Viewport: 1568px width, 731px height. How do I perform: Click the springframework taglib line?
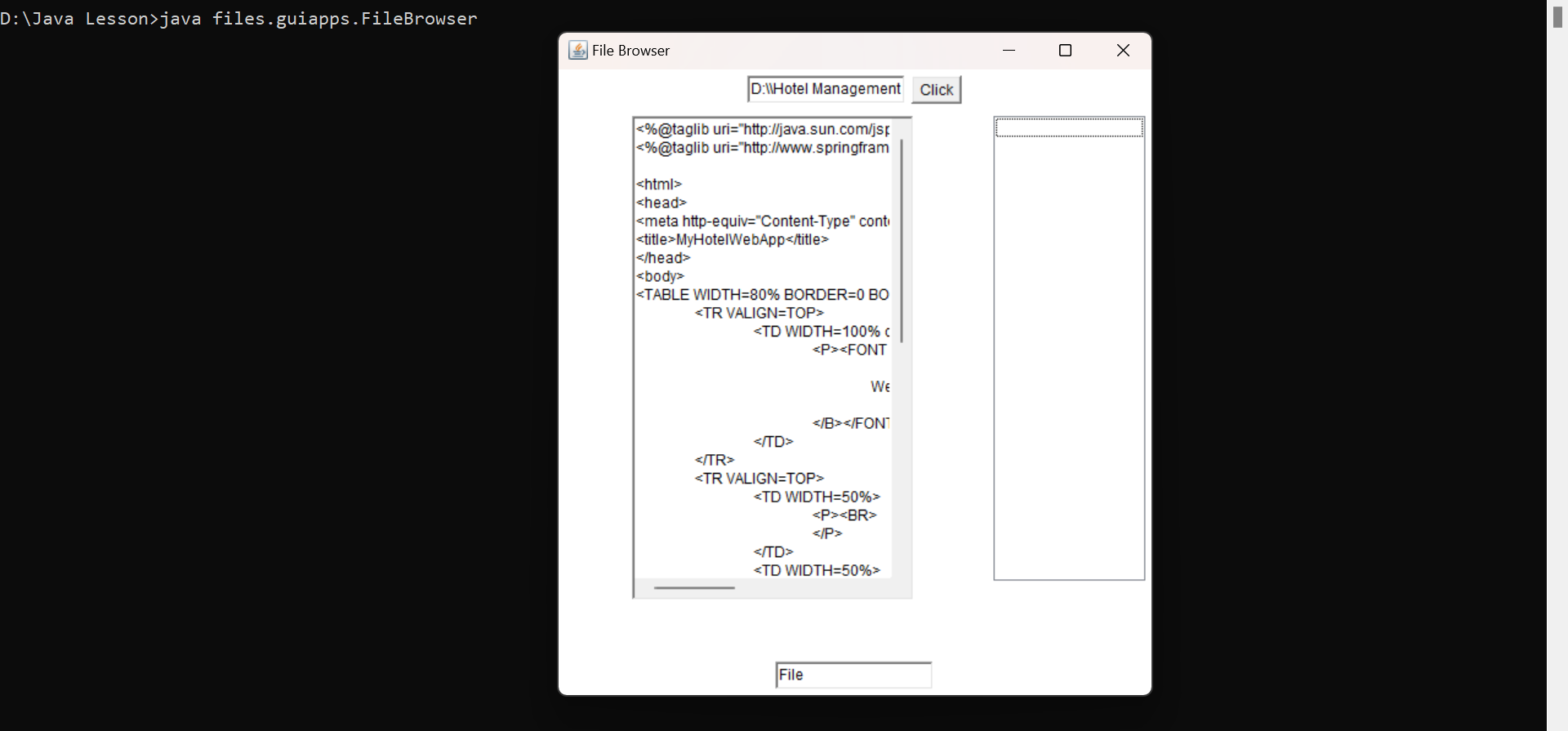tap(763, 148)
